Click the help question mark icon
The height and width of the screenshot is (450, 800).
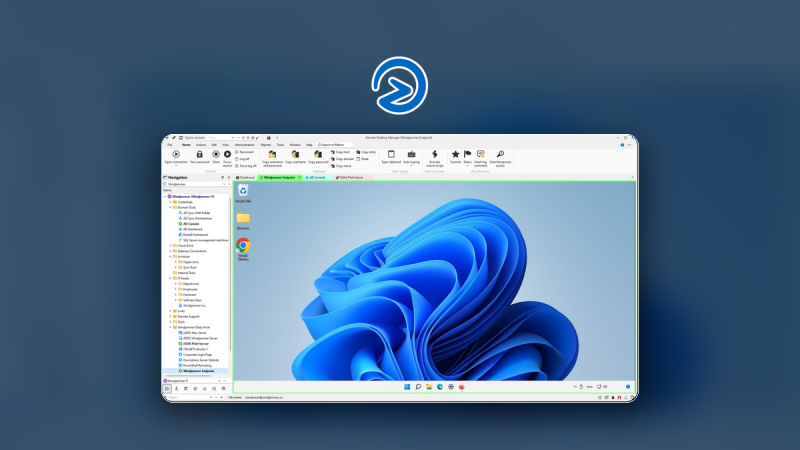[622, 145]
